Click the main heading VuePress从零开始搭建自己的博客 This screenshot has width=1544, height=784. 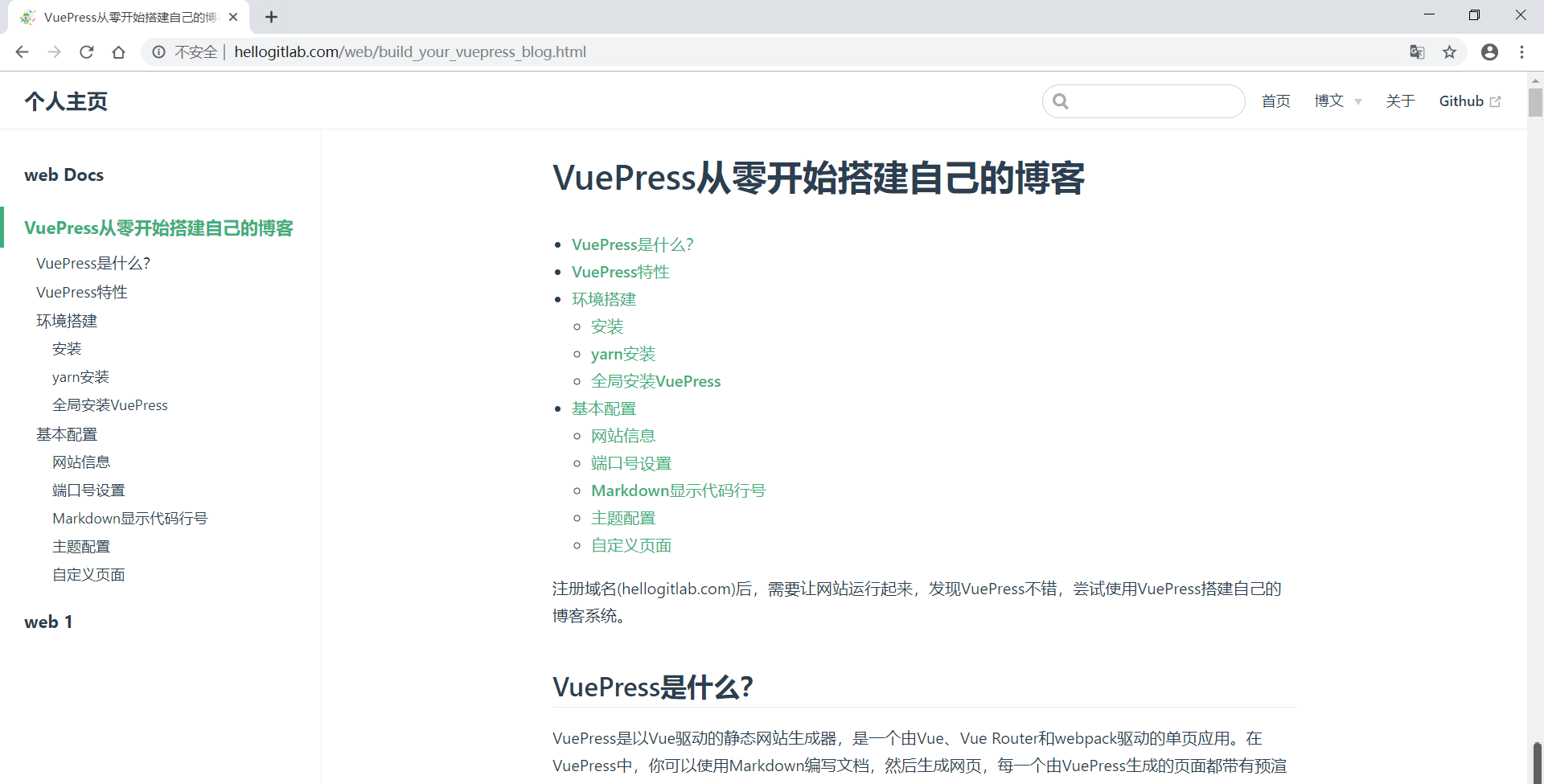pos(819,178)
